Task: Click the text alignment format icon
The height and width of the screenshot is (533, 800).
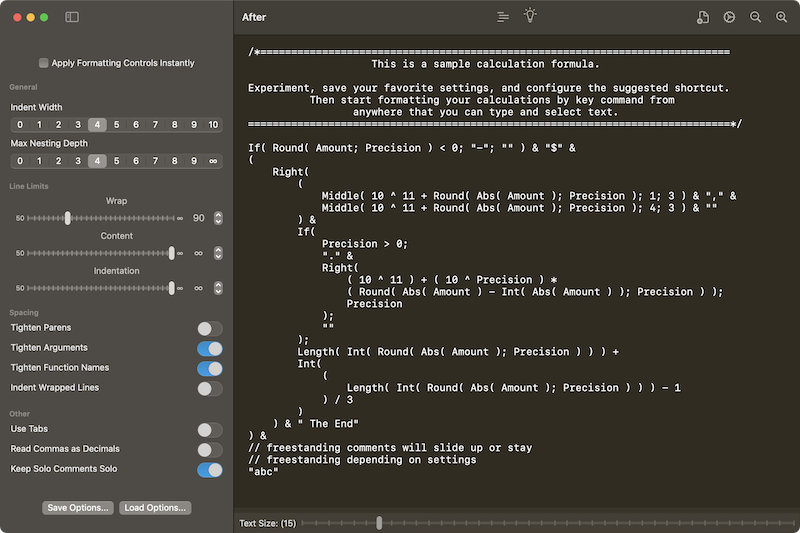Action: 503,17
